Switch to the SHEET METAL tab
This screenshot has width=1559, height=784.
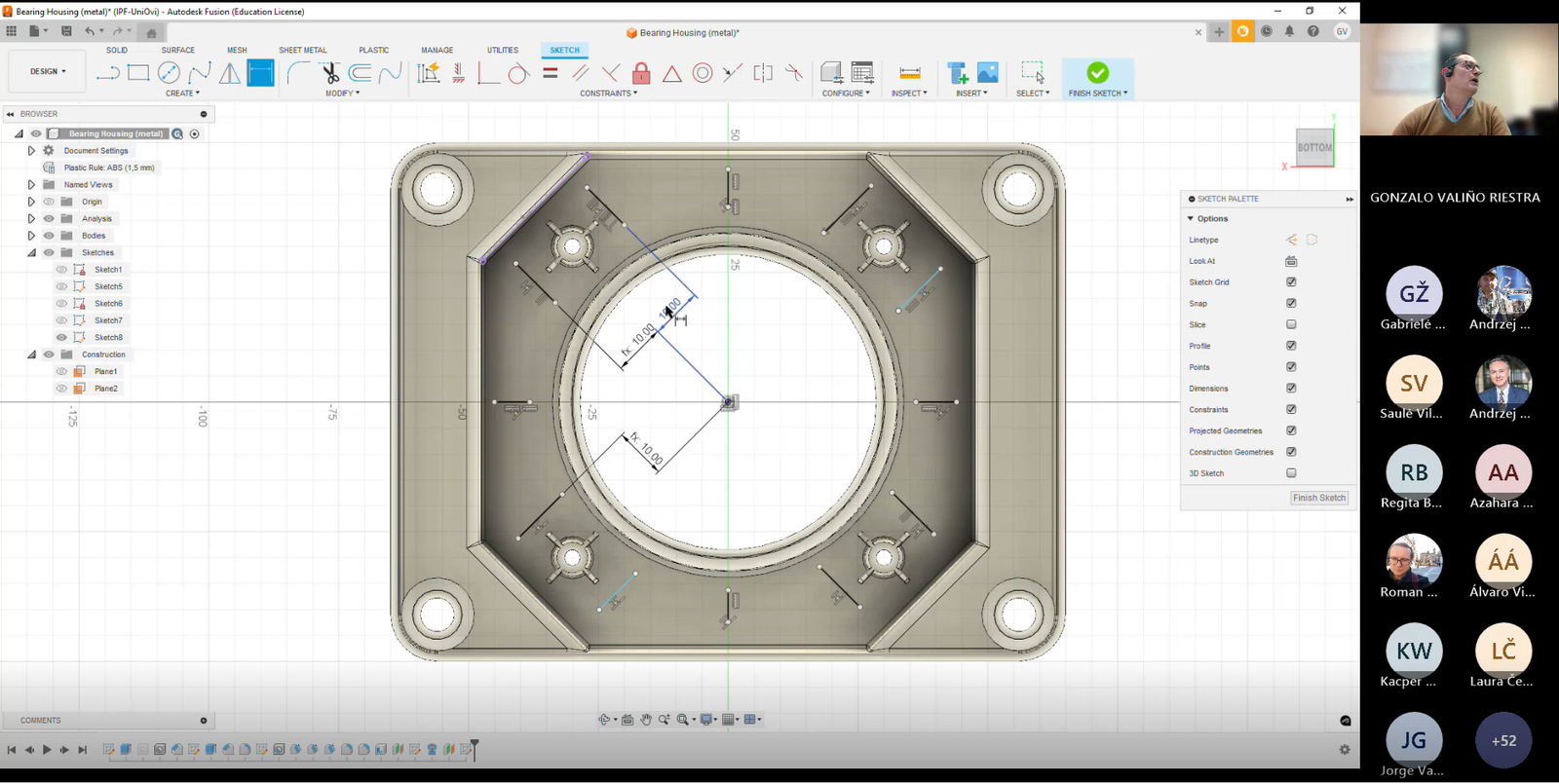pos(302,50)
